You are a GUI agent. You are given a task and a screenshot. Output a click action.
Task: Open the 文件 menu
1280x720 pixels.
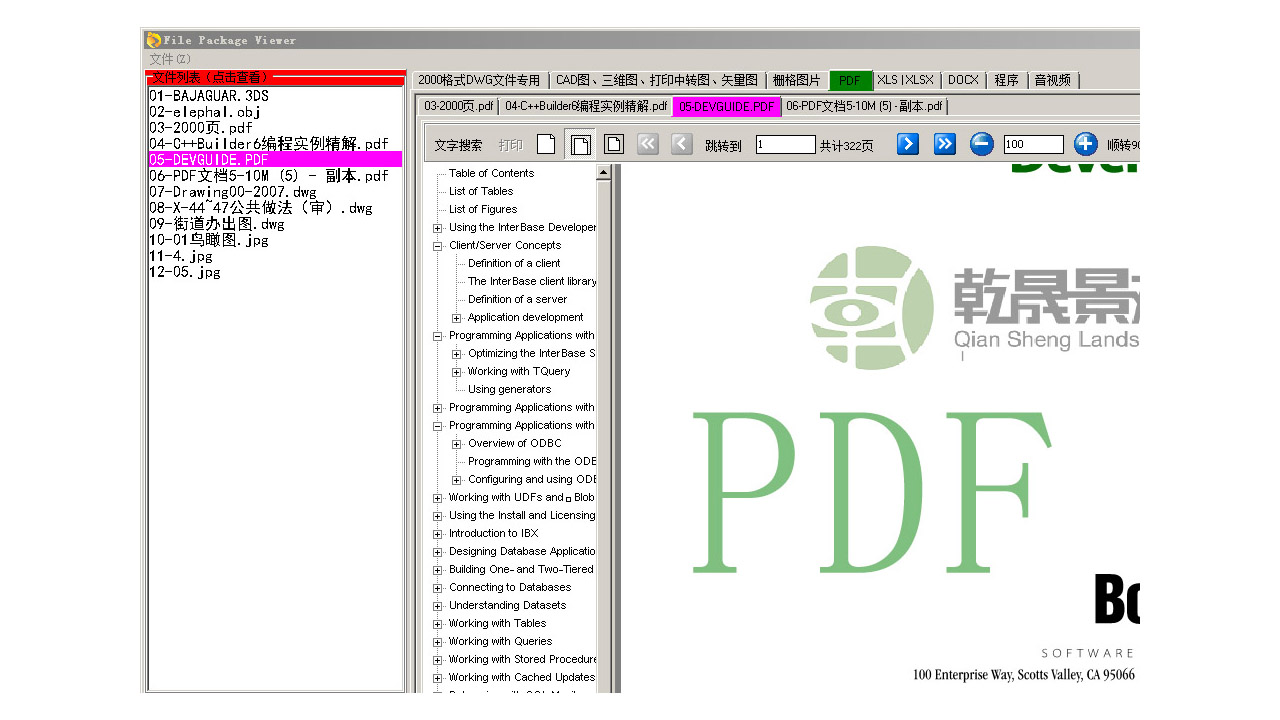click(170, 59)
